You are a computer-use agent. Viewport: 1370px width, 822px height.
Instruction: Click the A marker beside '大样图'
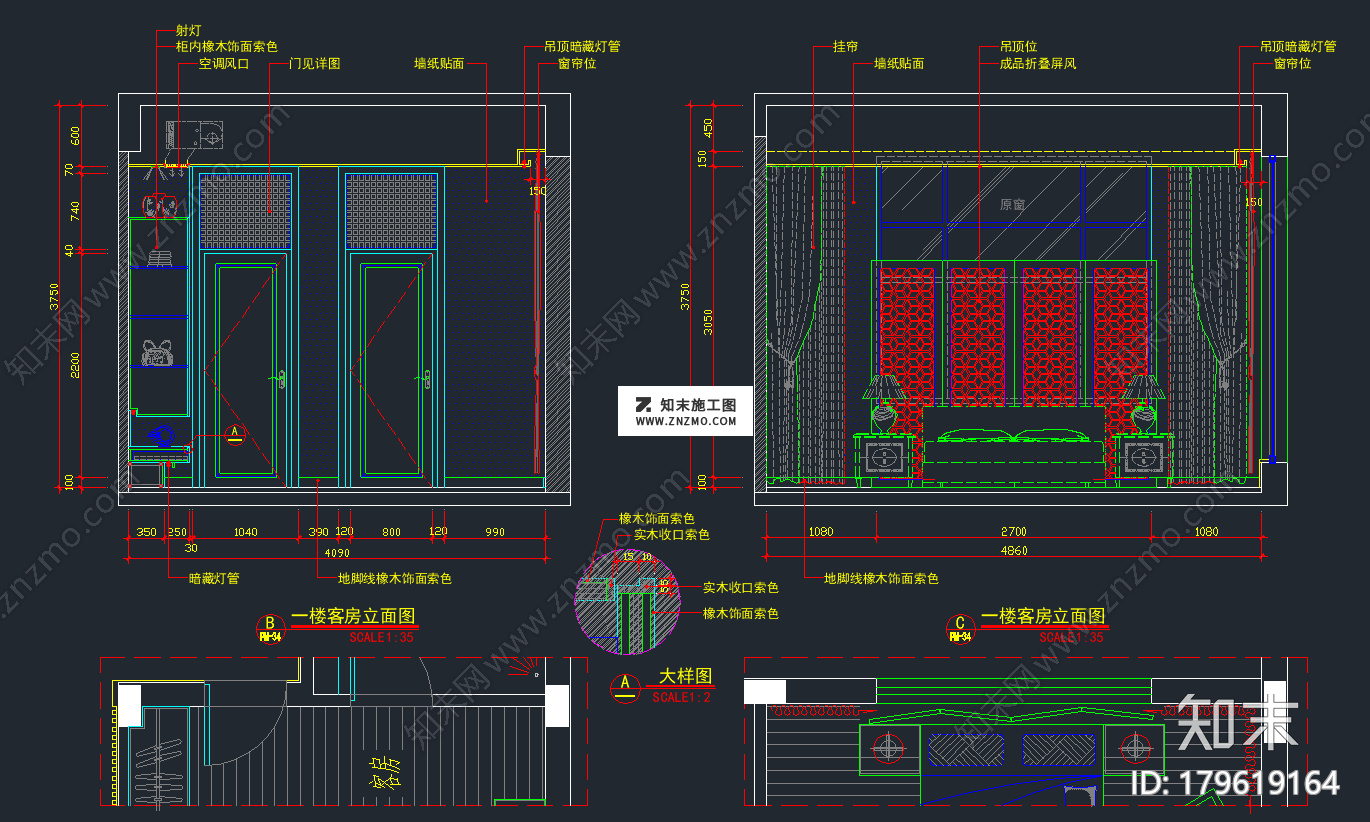625,687
